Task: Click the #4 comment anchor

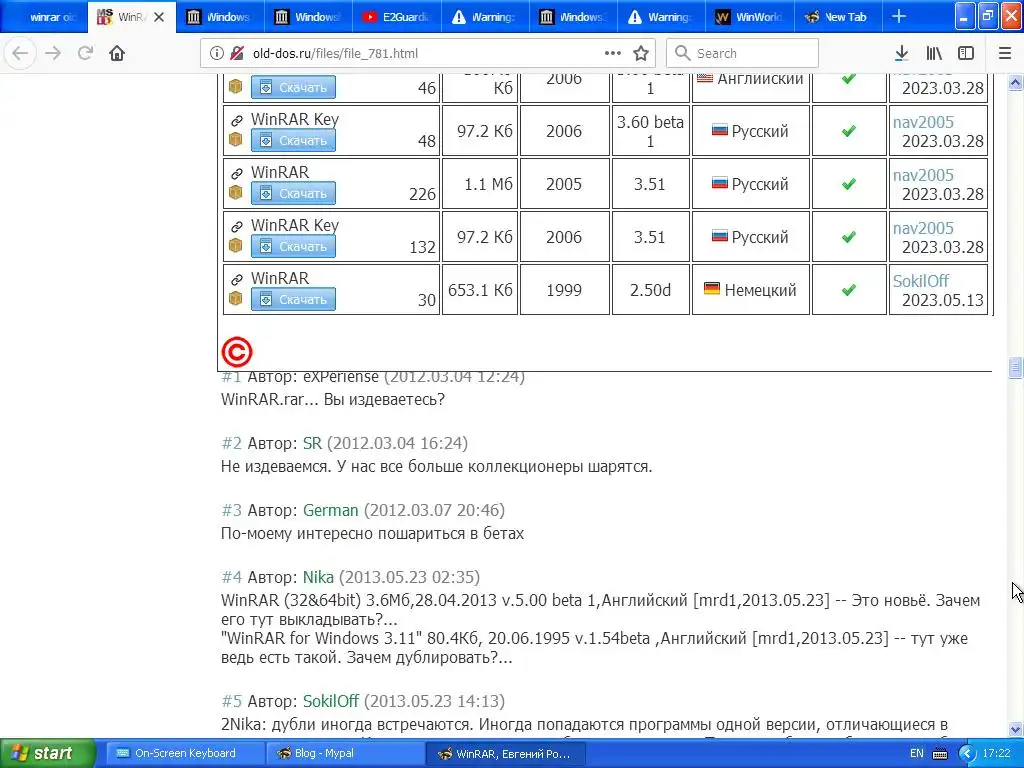Action: click(x=231, y=577)
